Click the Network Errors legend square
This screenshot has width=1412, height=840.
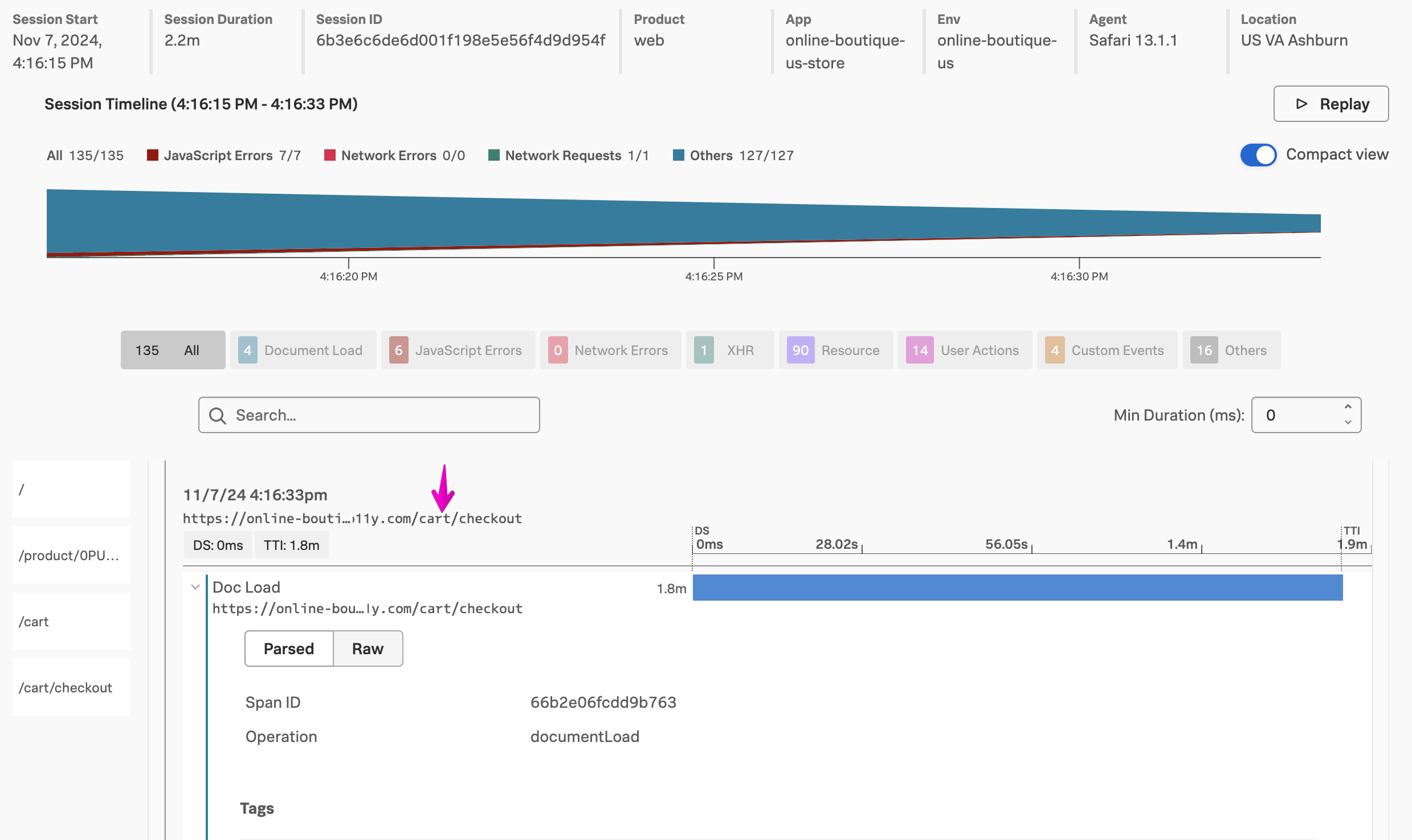329,155
